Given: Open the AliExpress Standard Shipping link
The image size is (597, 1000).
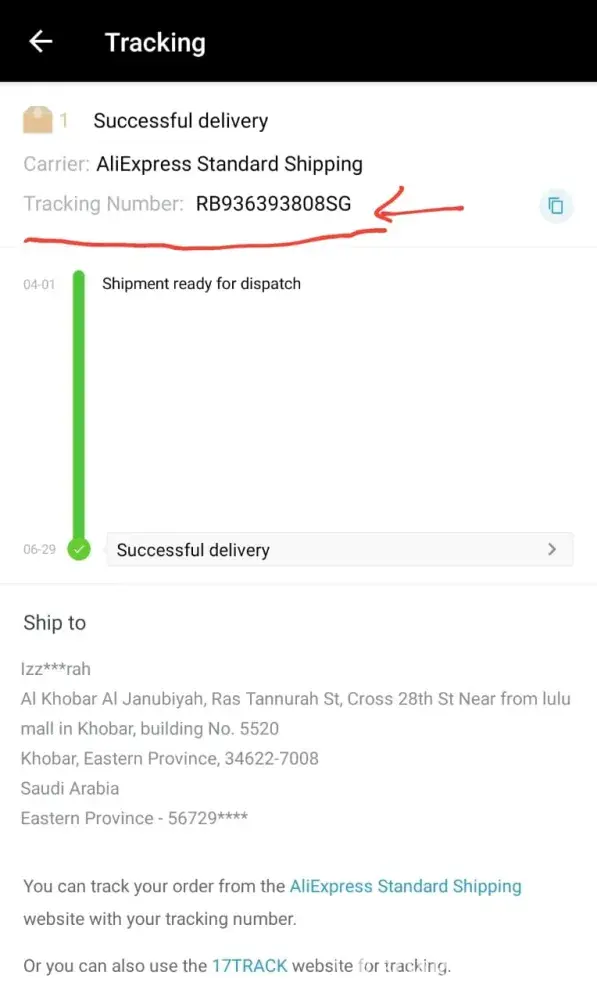Looking at the screenshot, I should pos(406,886).
